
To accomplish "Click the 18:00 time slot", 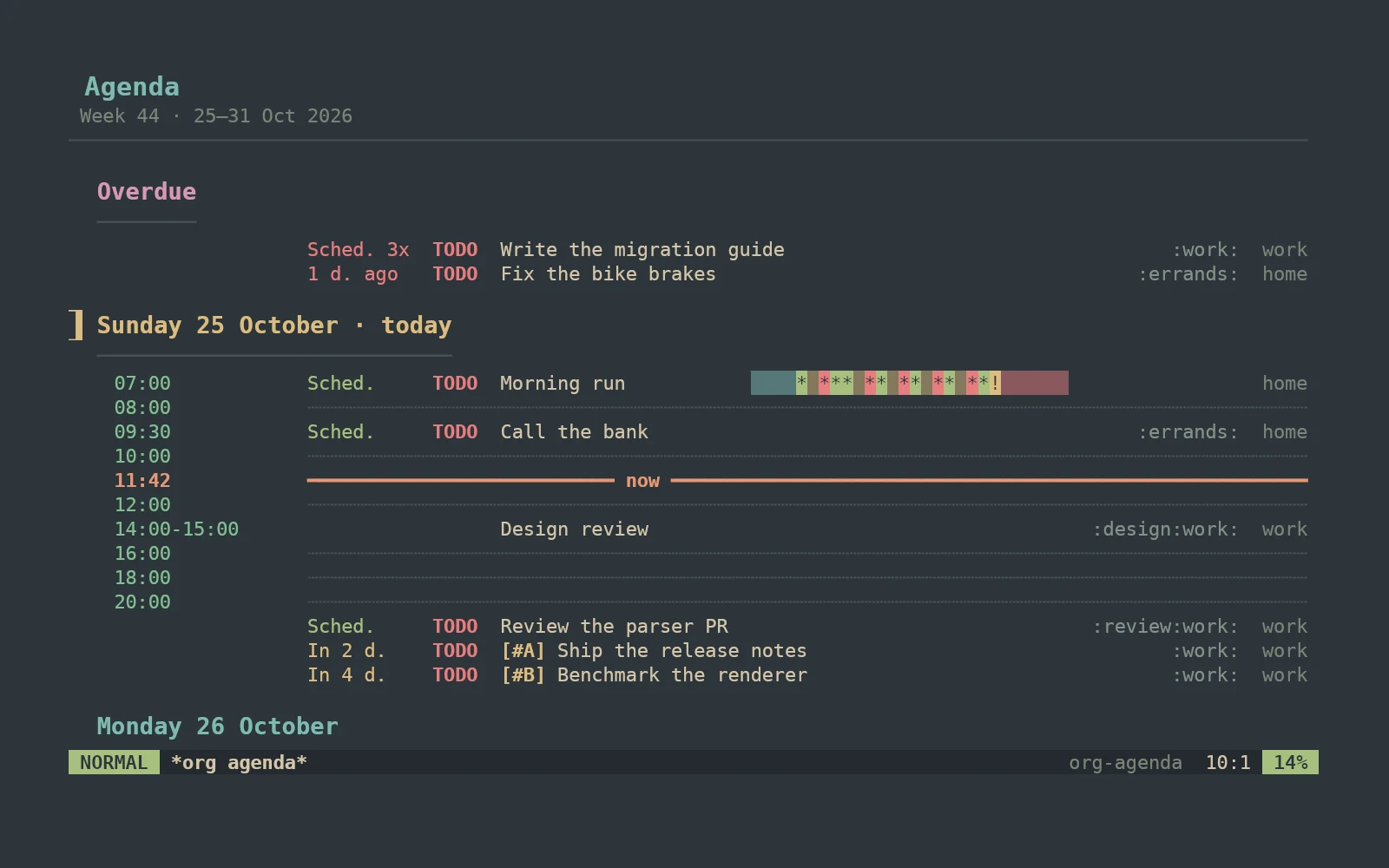I will [142, 578].
